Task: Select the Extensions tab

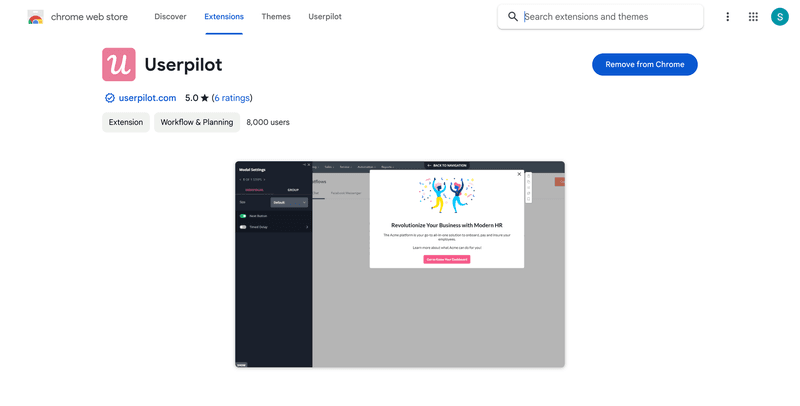Action: tap(224, 17)
